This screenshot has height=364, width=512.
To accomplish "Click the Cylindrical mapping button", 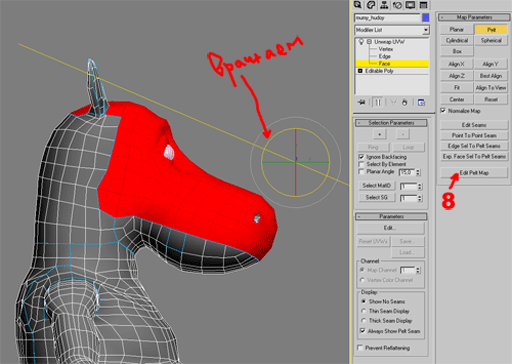I will [x=456, y=40].
